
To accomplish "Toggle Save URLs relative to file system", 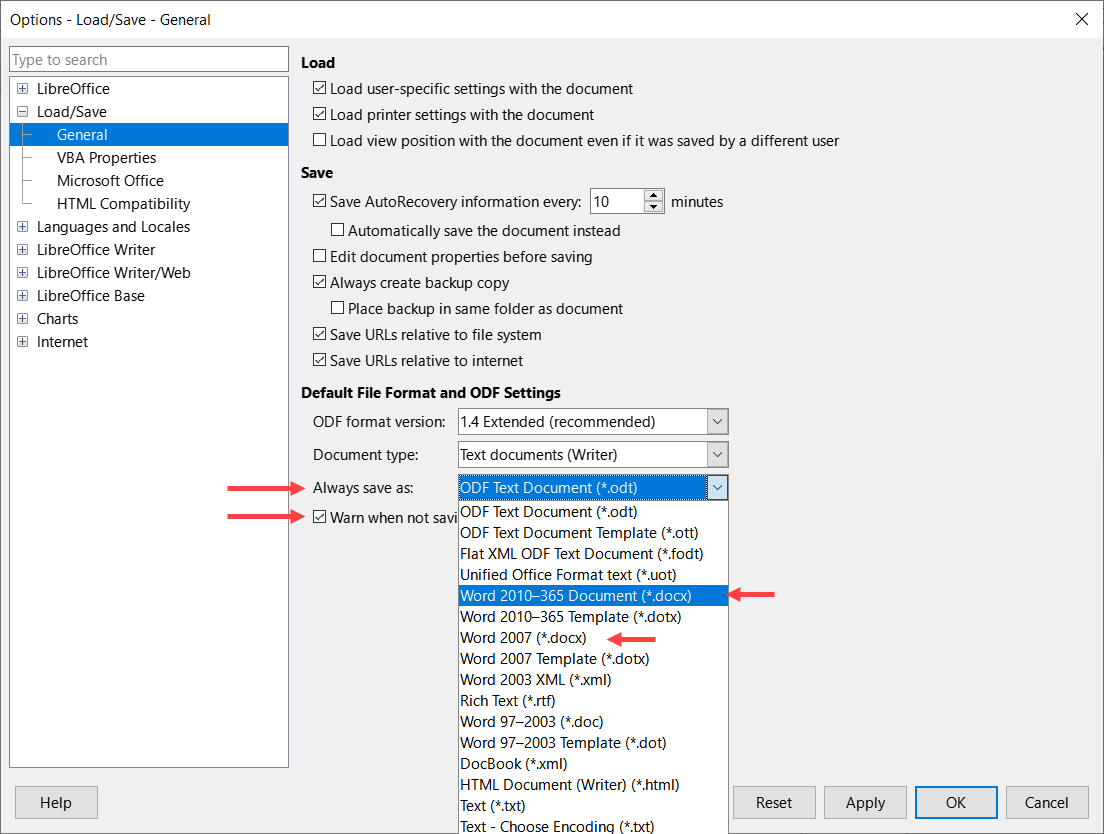I will coord(320,334).
